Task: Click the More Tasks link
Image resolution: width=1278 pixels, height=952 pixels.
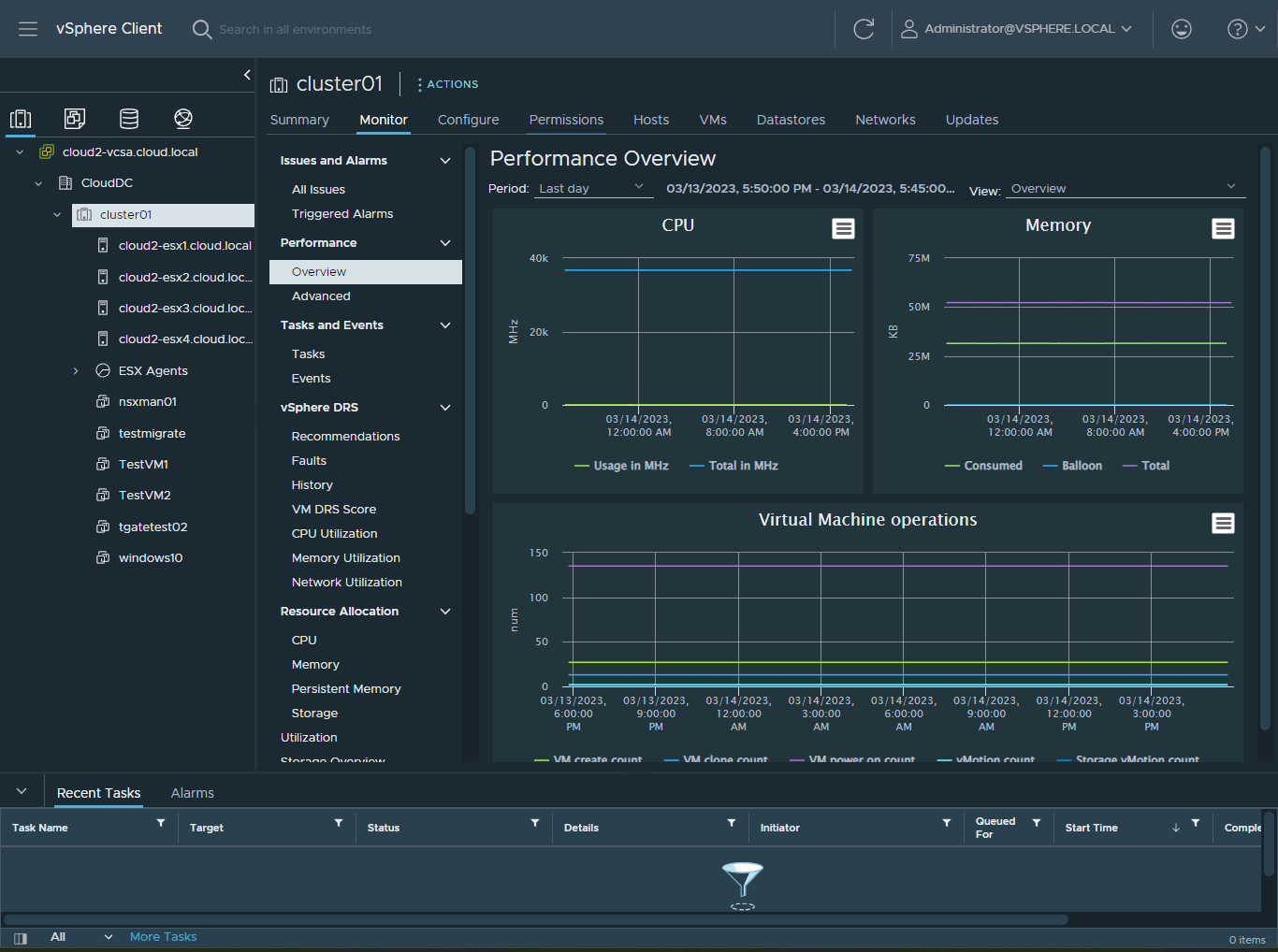Action: click(x=164, y=937)
